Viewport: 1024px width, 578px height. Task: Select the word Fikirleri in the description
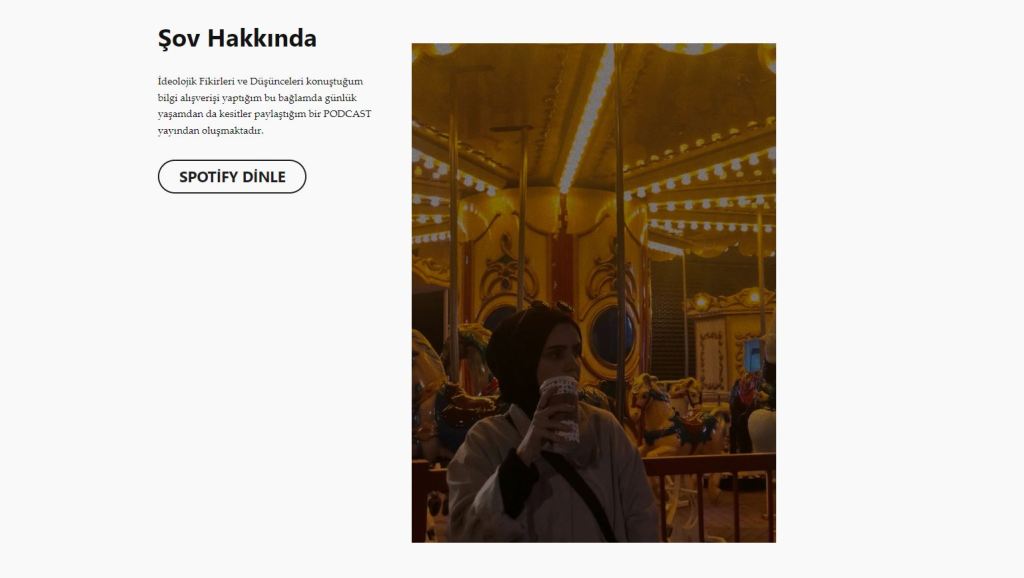coord(217,82)
